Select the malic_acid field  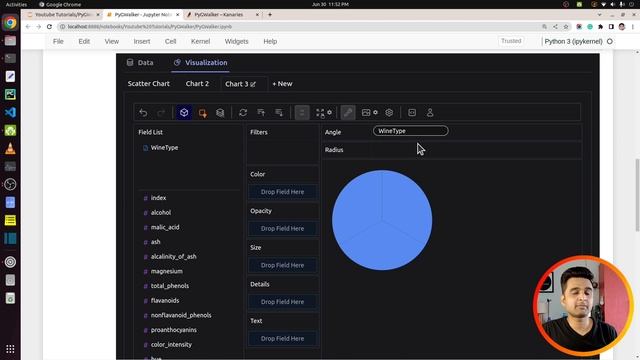coord(165,227)
